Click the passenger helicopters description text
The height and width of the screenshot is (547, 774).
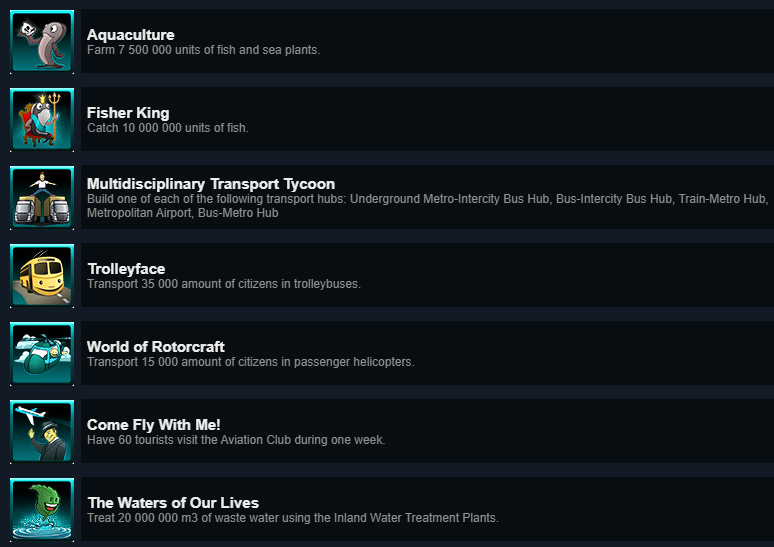coord(250,362)
